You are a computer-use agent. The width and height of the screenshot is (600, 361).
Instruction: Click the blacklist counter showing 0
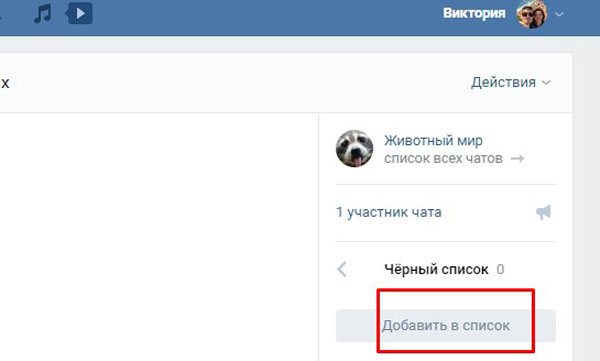[500, 269]
